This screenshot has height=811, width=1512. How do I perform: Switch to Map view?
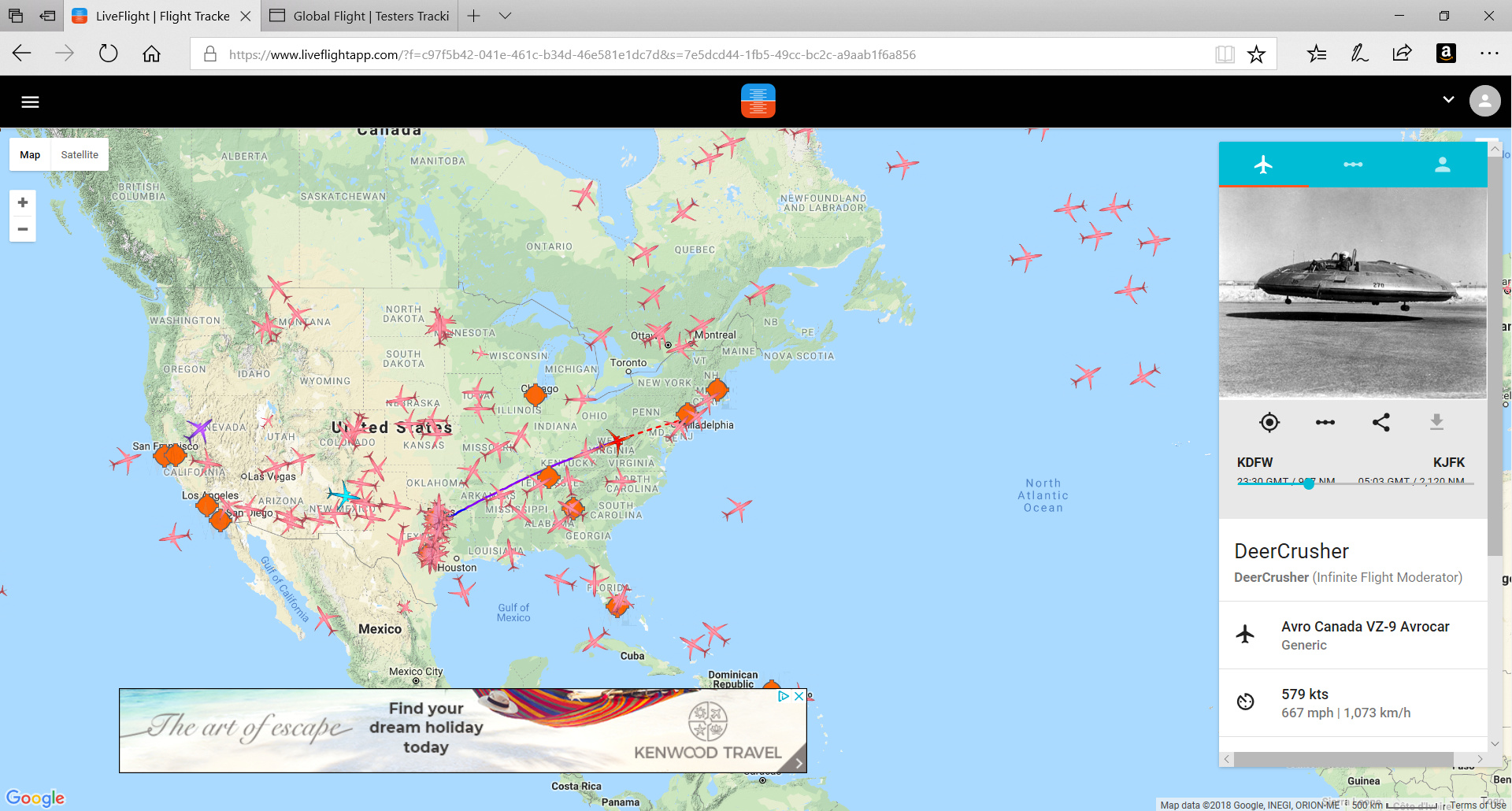[30, 155]
